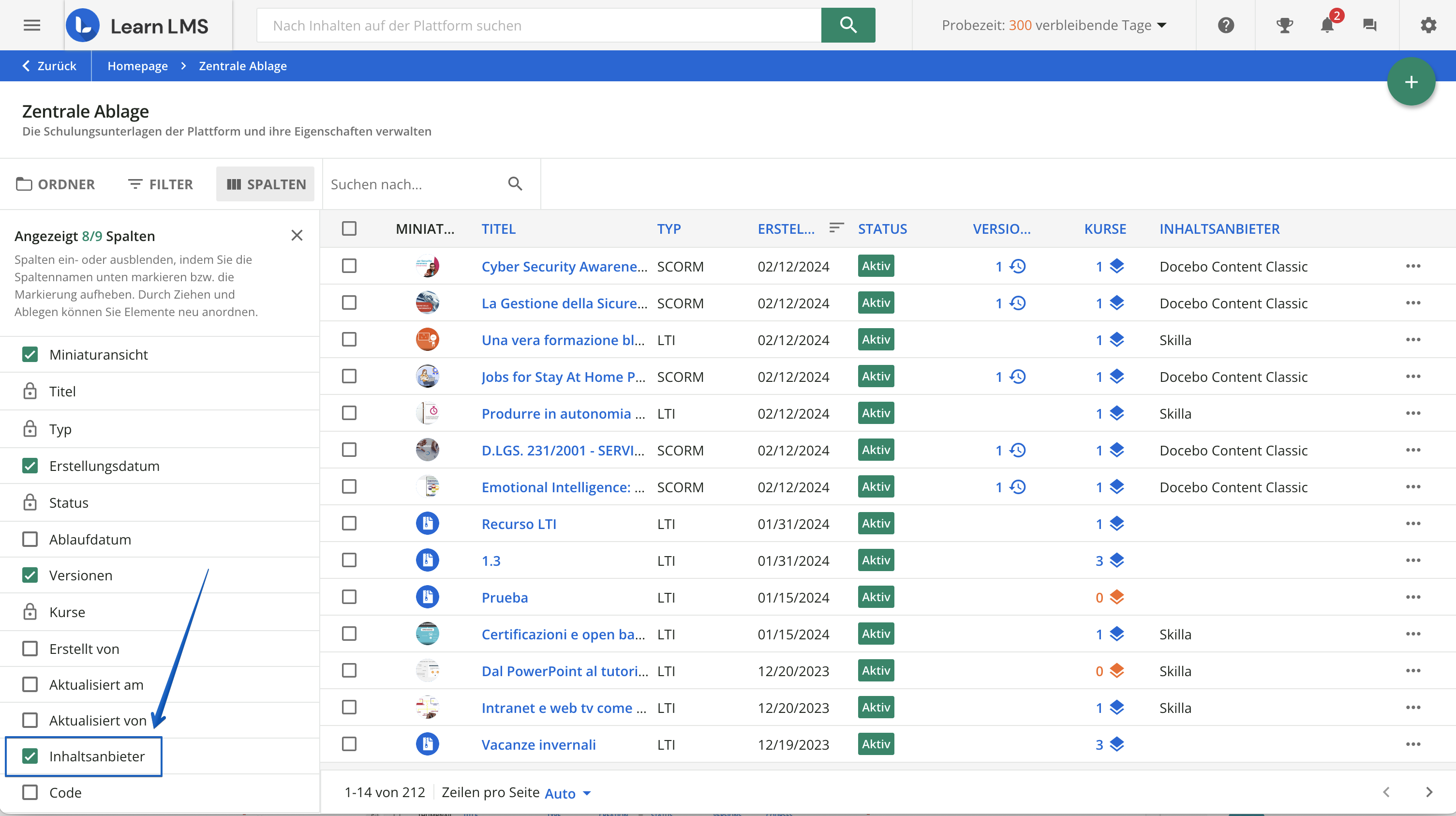Open three-dot menu for Una vera formazione row
1456x816 pixels.
coord(1413,339)
